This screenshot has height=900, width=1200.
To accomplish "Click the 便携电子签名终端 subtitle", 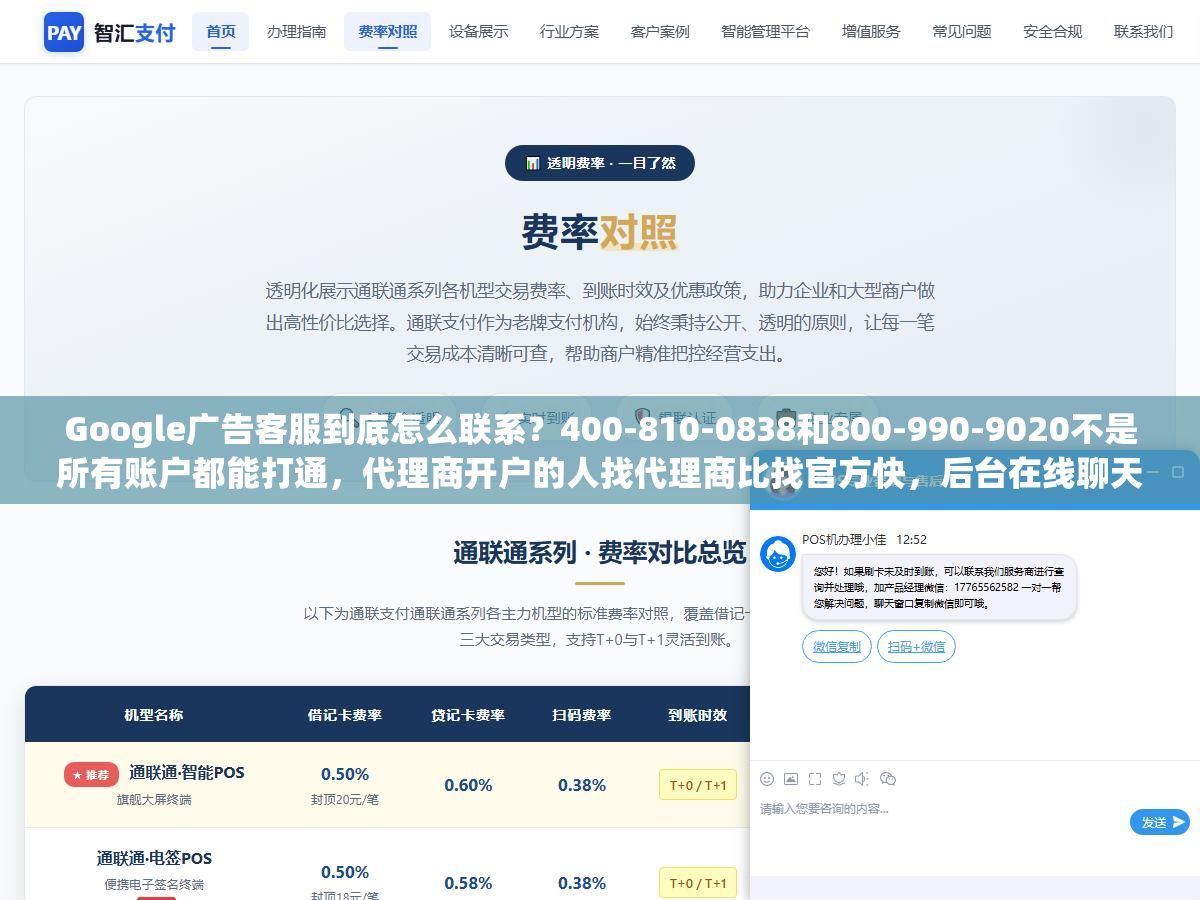I will pos(154,884).
